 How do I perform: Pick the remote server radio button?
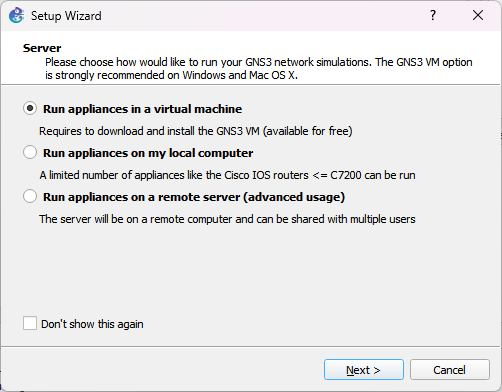tap(30, 196)
